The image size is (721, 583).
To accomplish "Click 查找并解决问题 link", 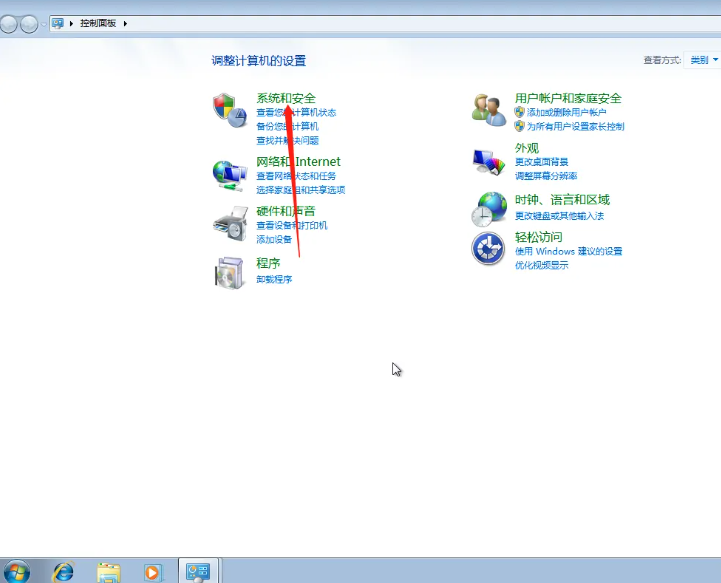I will 287,140.
